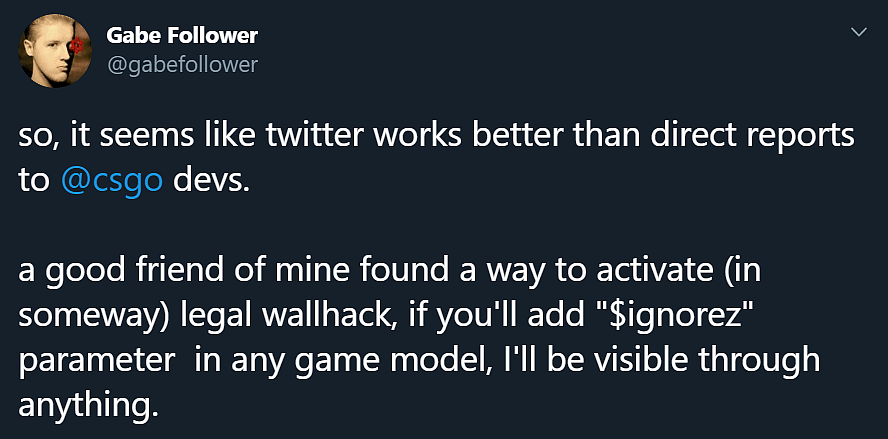Open the tweet options chevron menu

[859, 32]
